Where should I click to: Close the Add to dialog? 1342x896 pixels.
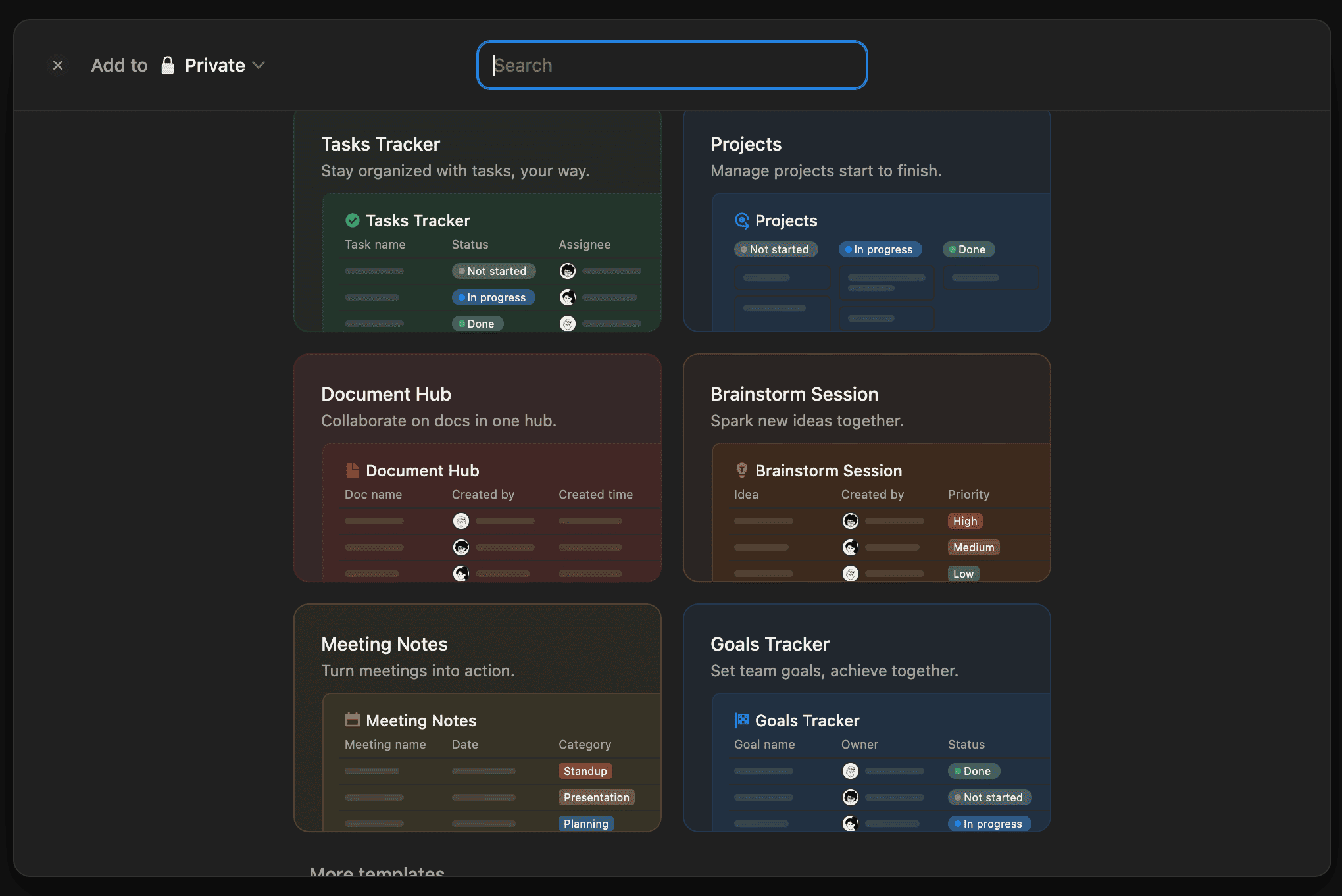pos(58,65)
